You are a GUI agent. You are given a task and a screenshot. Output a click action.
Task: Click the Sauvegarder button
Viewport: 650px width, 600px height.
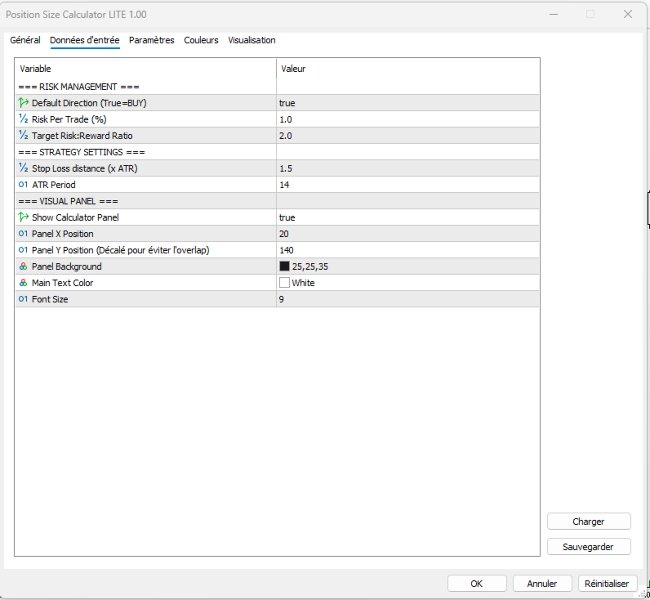[x=589, y=547]
